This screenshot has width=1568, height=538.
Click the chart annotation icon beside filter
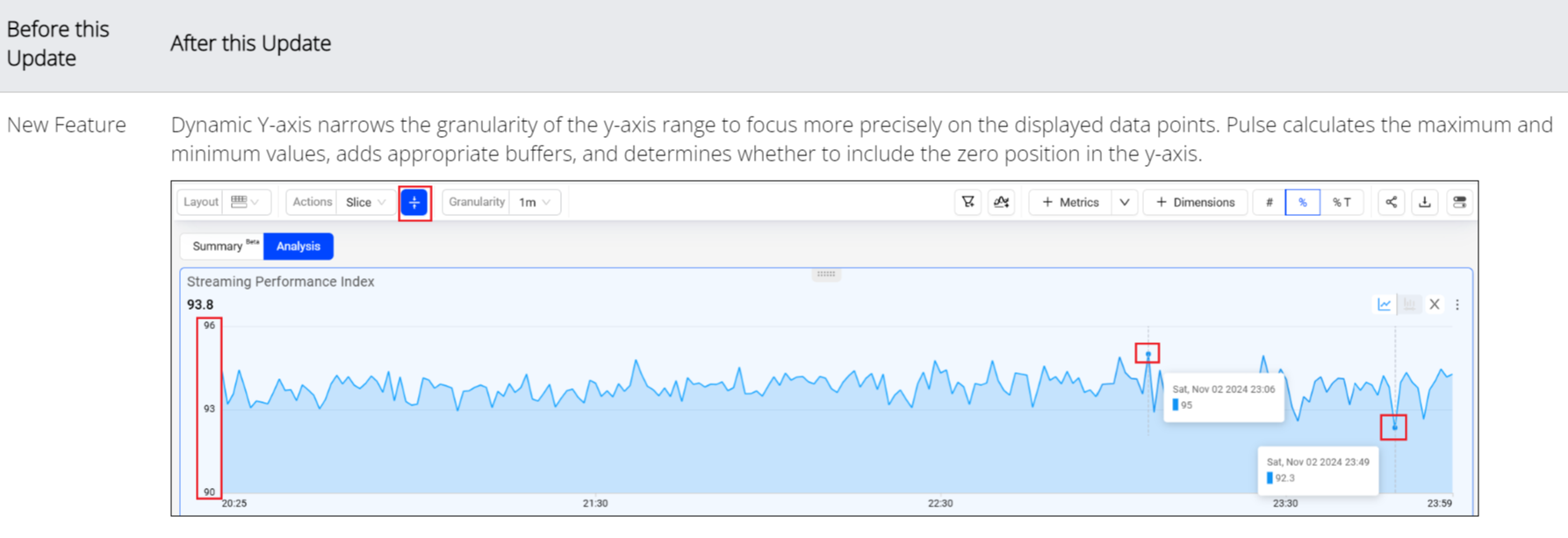click(x=1001, y=202)
